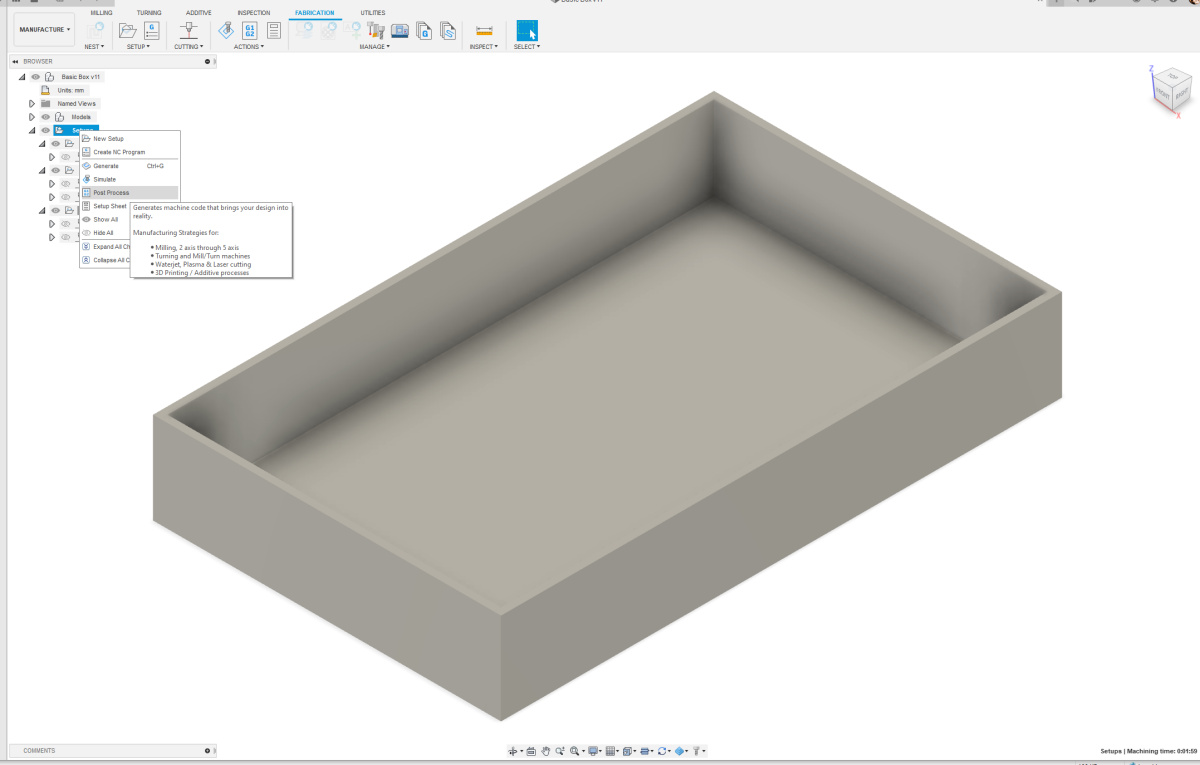
Task: Open Grid and Snaps settings icon
Action: click(611, 750)
